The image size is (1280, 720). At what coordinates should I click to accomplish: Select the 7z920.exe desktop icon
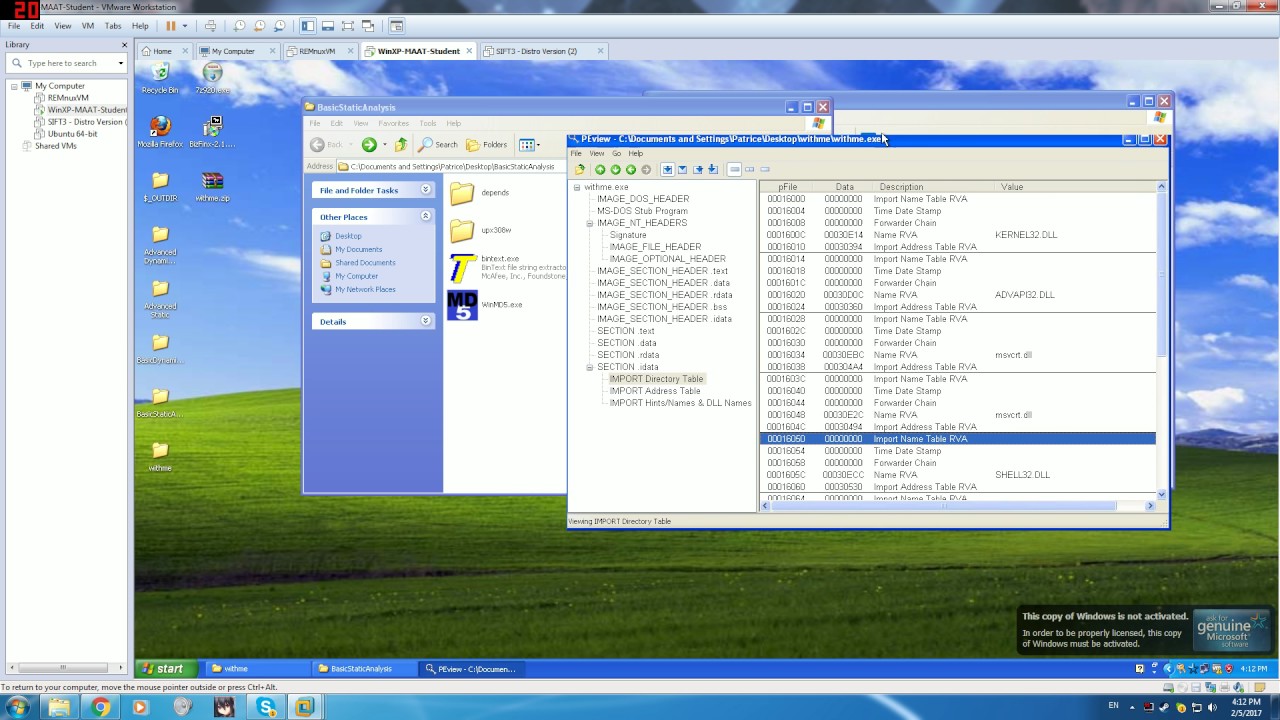click(x=212, y=78)
